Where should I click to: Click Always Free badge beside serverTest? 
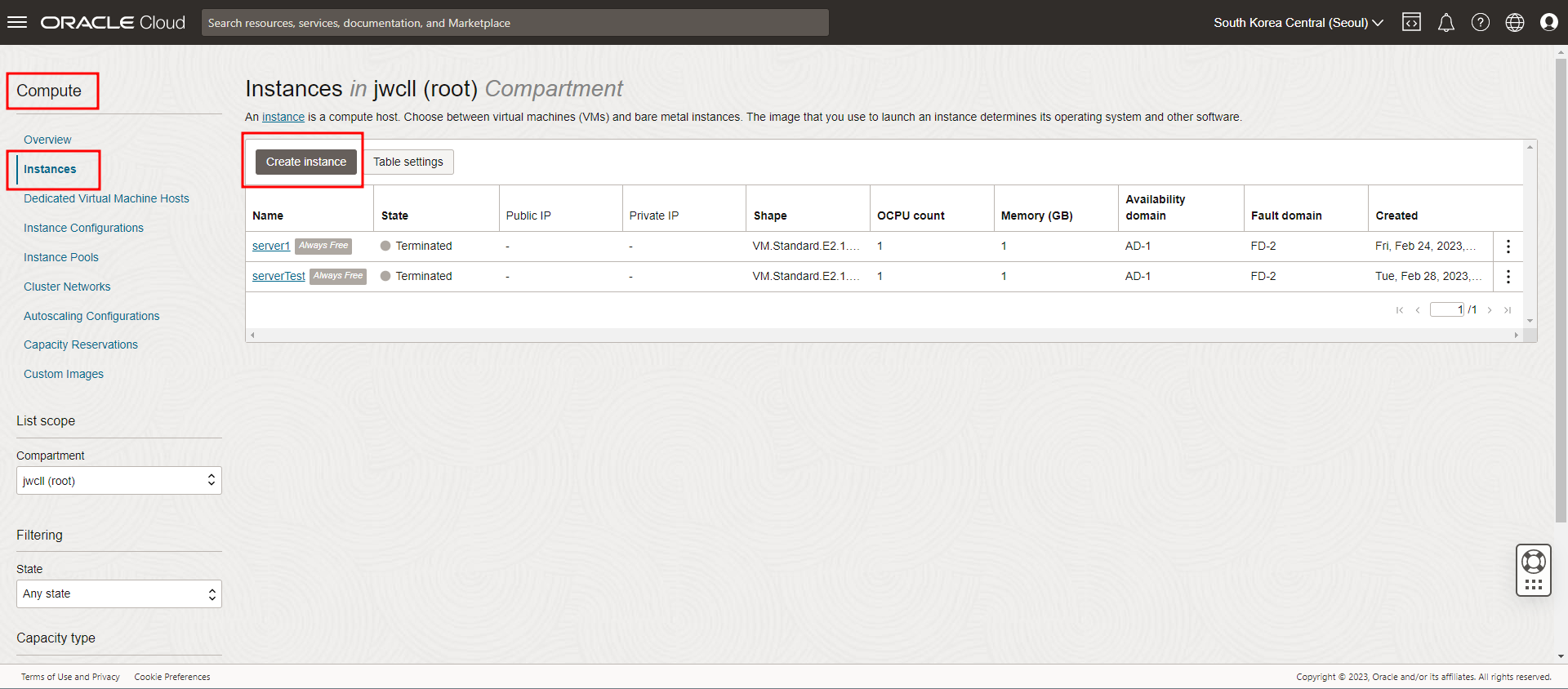coord(338,276)
